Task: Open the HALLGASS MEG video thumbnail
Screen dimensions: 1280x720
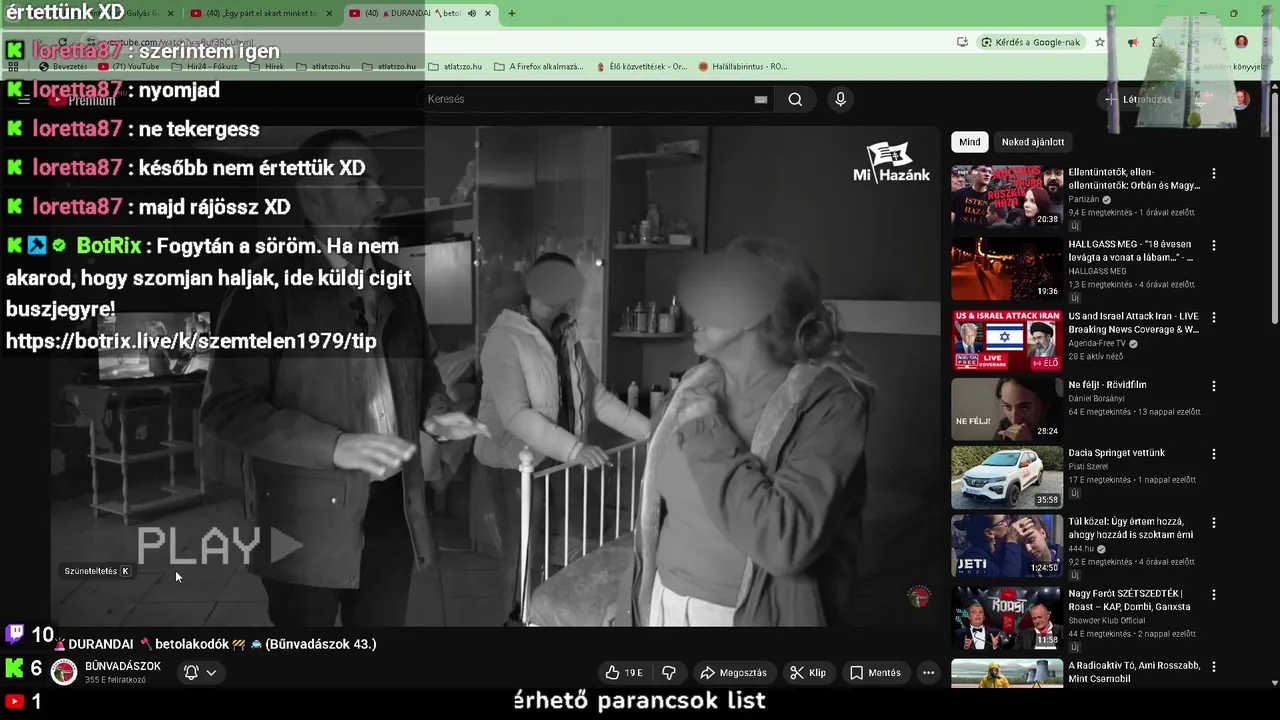Action: coord(1007,268)
